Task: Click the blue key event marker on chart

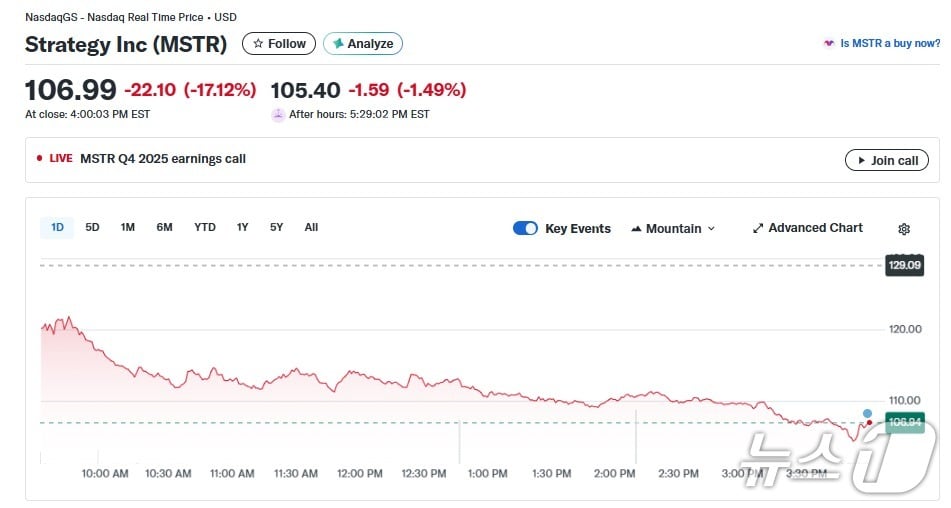Action: click(x=867, y=413)
